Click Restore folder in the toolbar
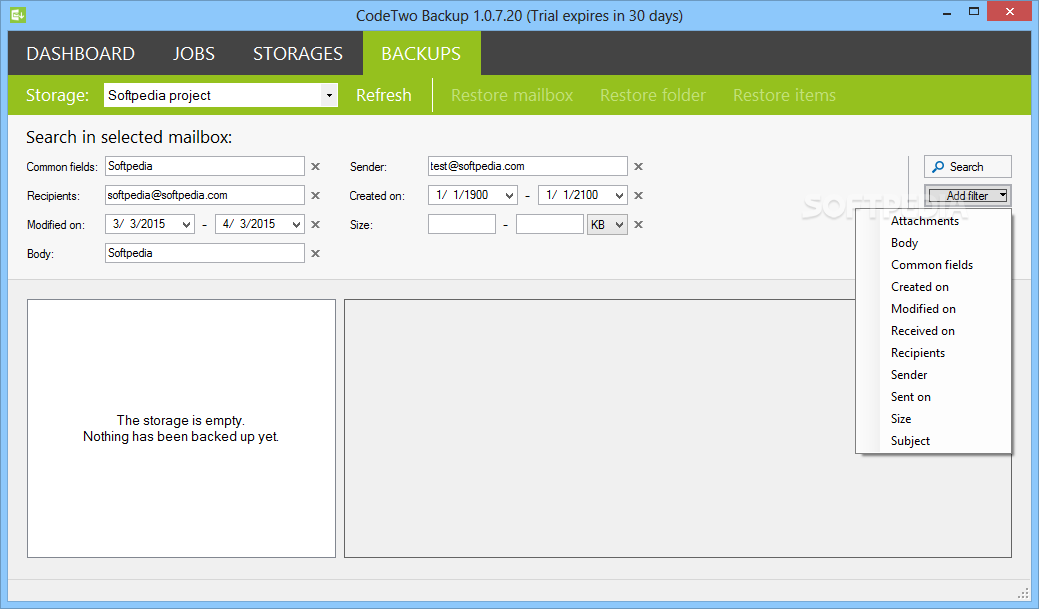The image size is (1039, 609). (653, 95)
